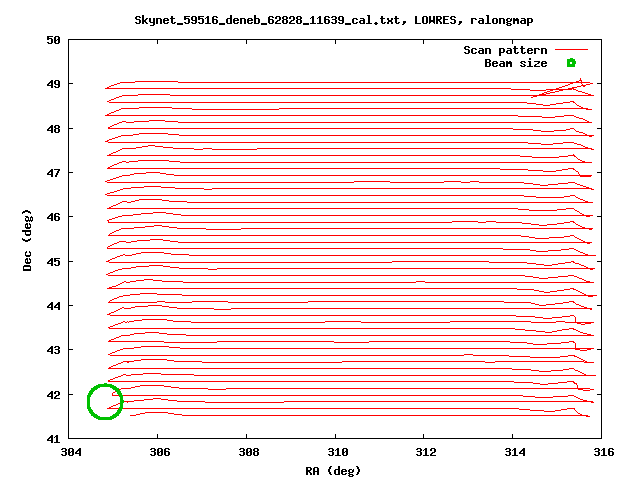Click the x-axis tick label 308
The height and width of the screenshot is (480, 640).
[248, 452]
